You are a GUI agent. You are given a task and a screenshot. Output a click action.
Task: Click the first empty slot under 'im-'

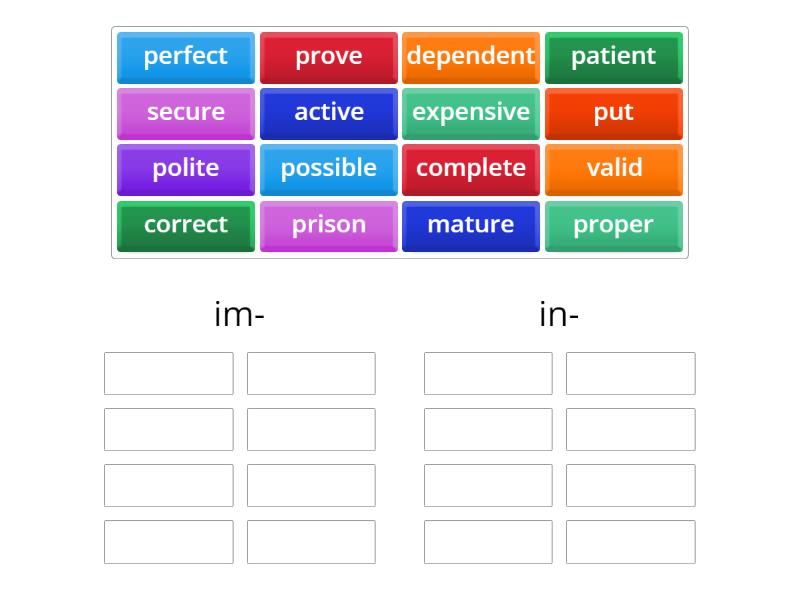coord(168,373)
